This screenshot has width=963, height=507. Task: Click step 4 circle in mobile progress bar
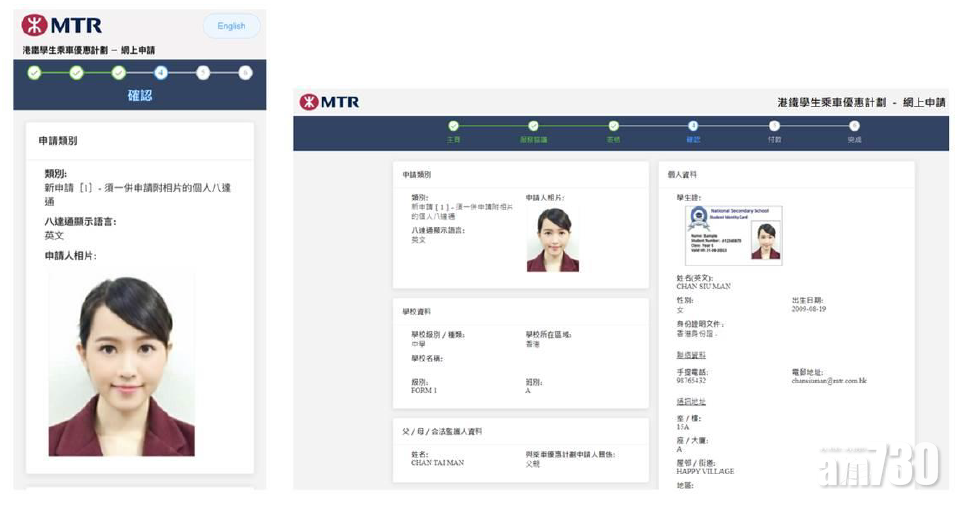point(161,72)
